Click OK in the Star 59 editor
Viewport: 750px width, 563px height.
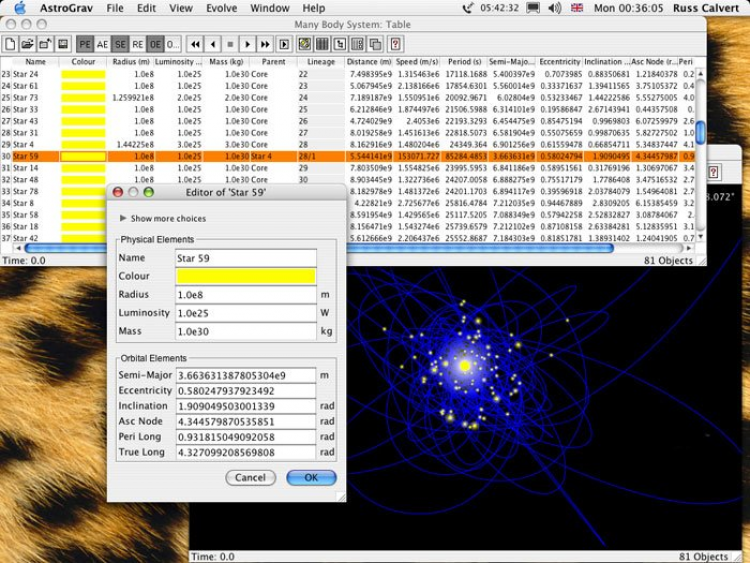point(311,478)
